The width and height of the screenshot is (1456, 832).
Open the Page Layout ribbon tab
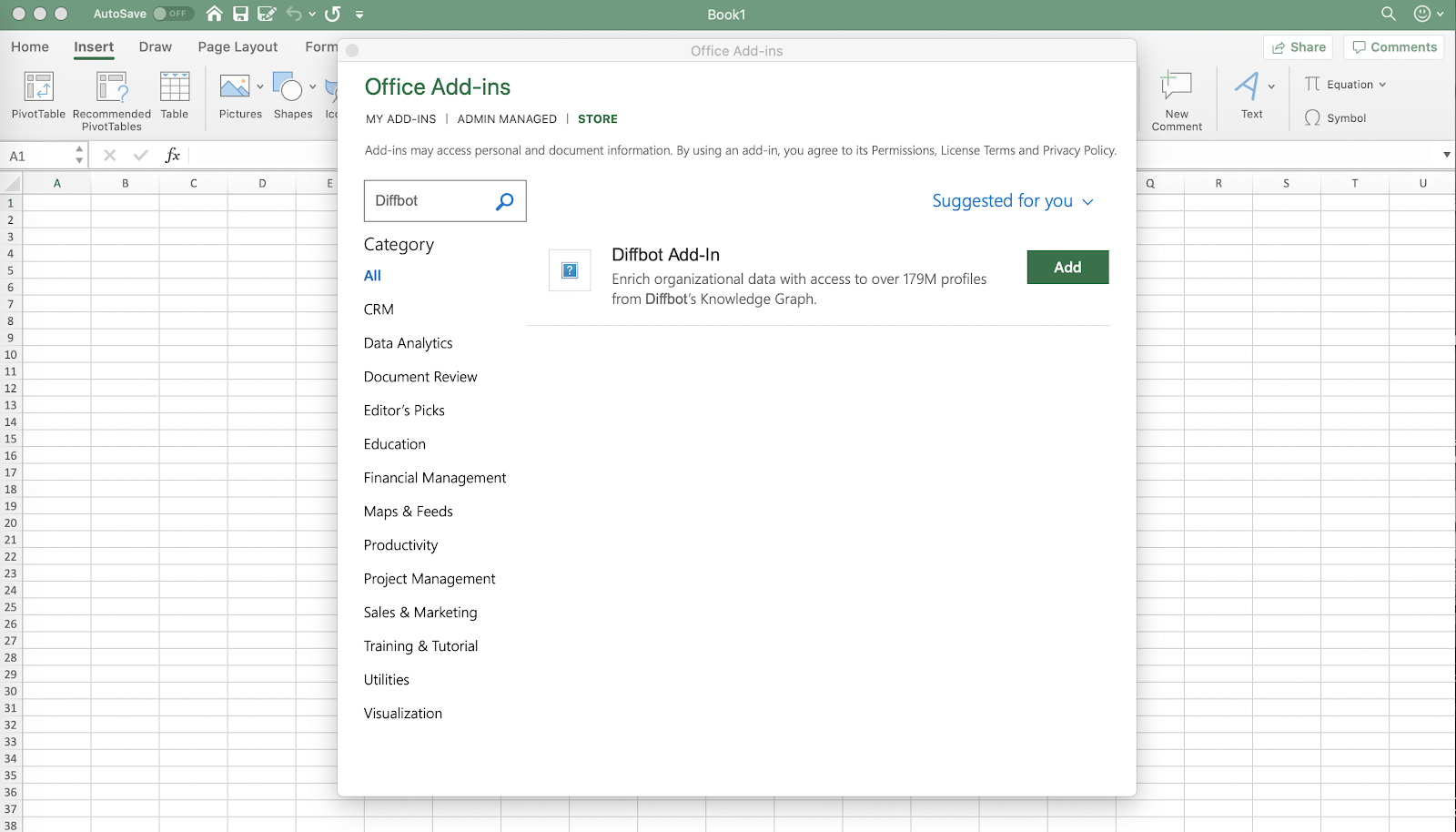pos(238,47)
